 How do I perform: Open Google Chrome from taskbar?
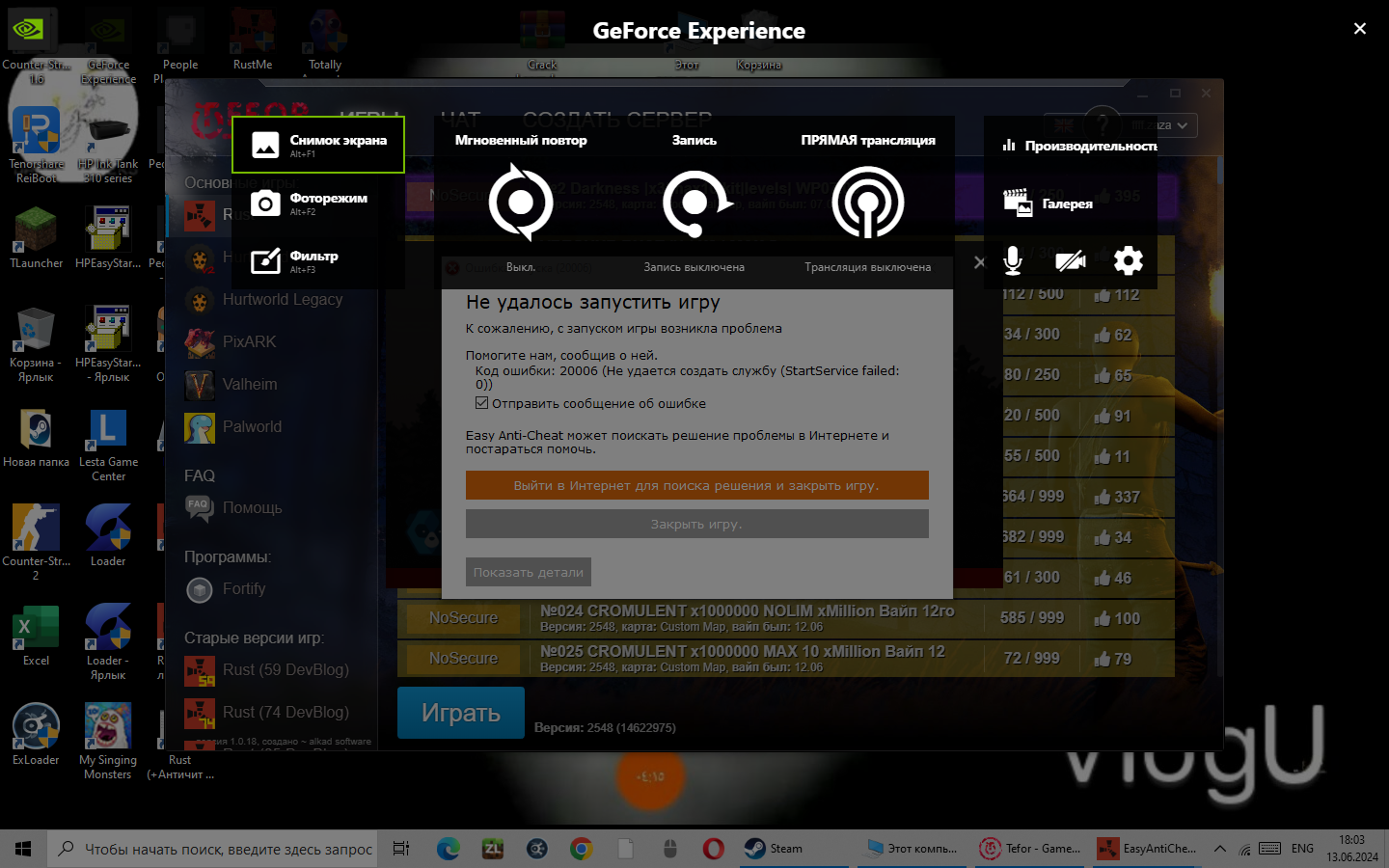click(x=581, y=849)
